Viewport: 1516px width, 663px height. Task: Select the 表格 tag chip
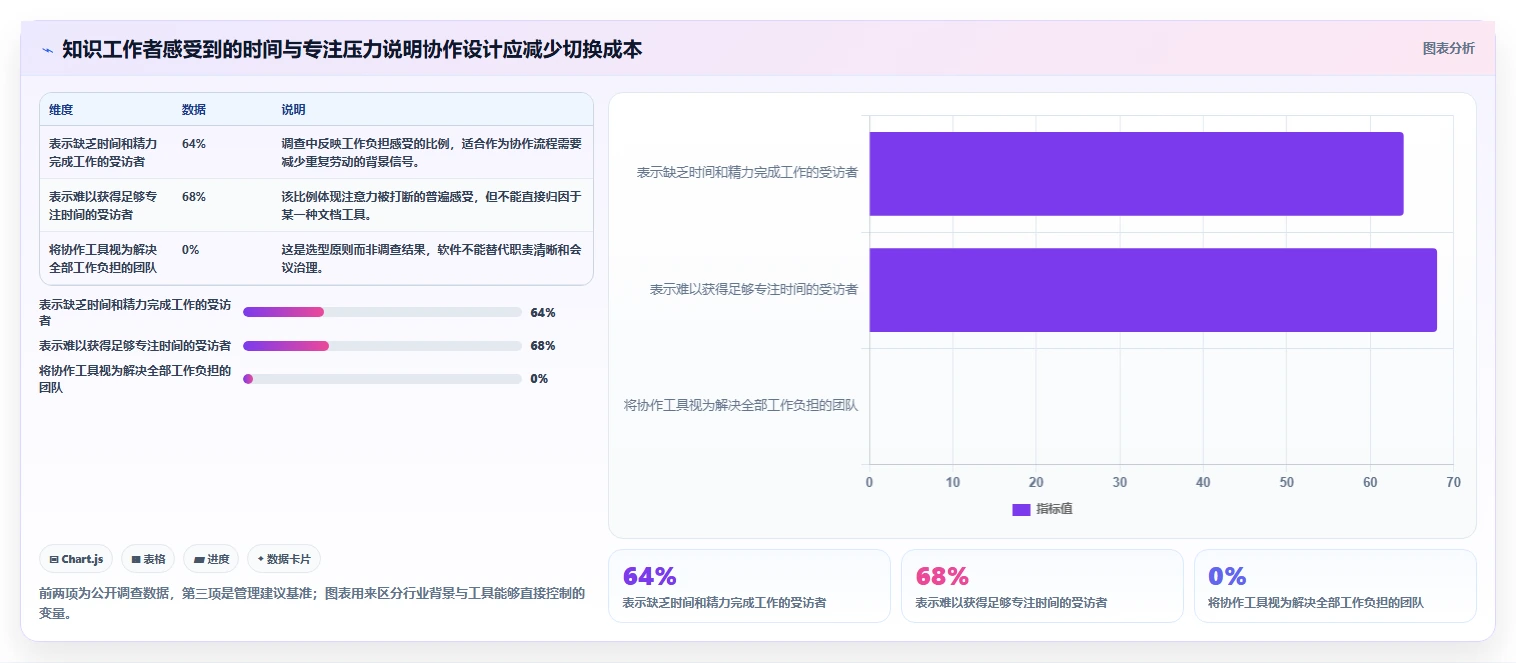(x=148, y=559)
